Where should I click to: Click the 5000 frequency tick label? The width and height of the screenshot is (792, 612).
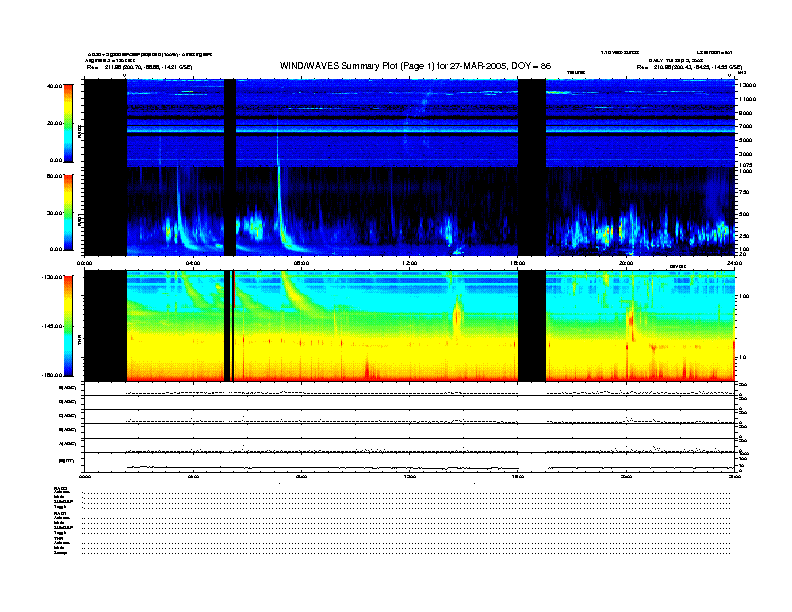[746, 140]
